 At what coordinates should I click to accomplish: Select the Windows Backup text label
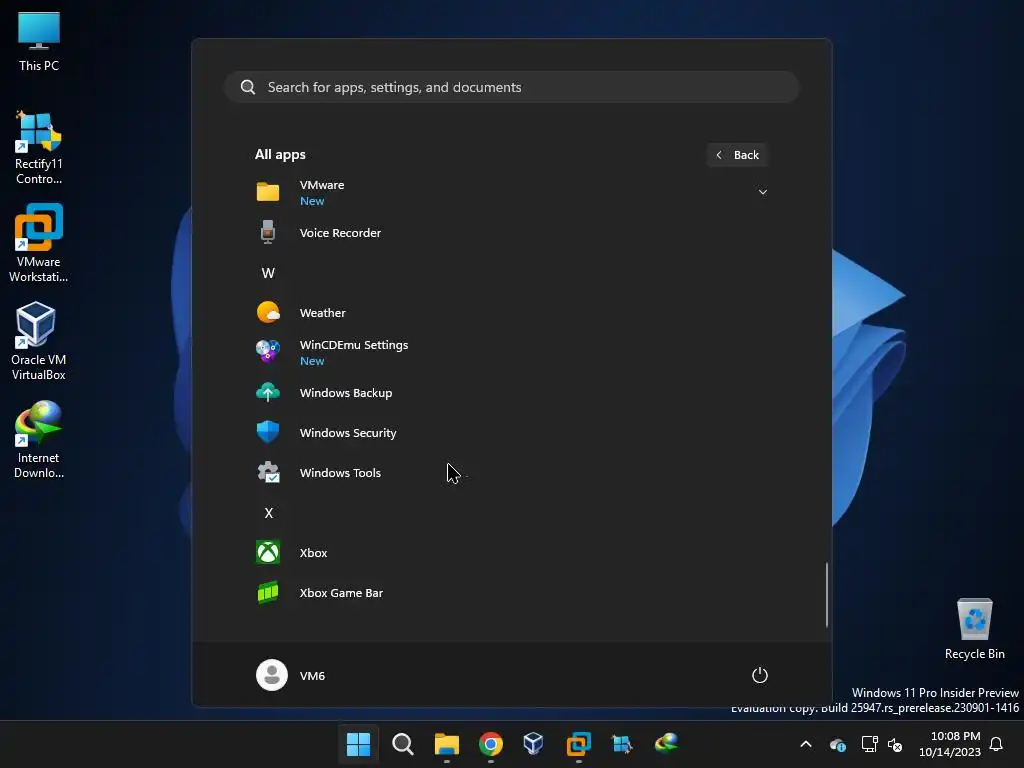click(345, 392)
